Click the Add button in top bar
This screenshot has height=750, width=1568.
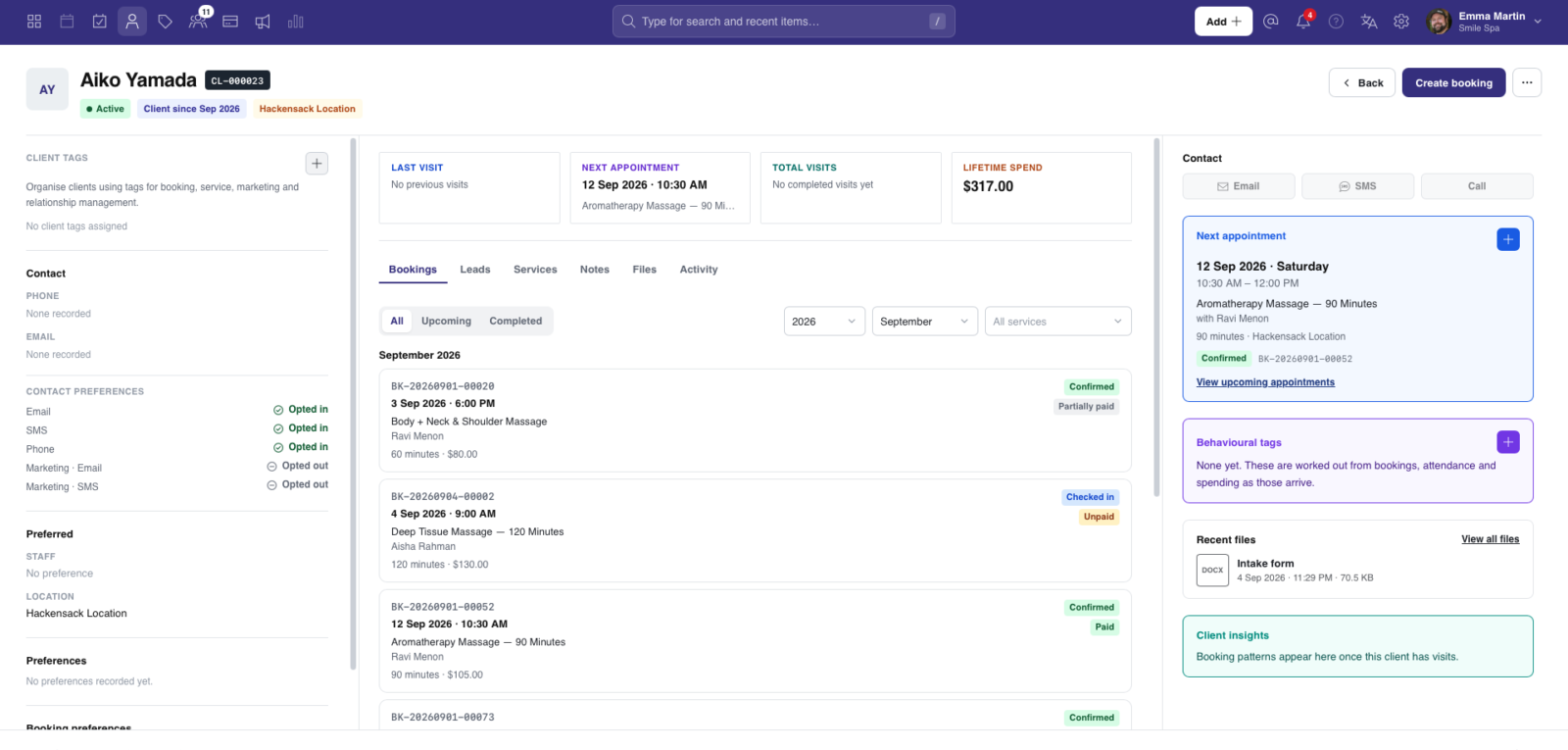1223,22
